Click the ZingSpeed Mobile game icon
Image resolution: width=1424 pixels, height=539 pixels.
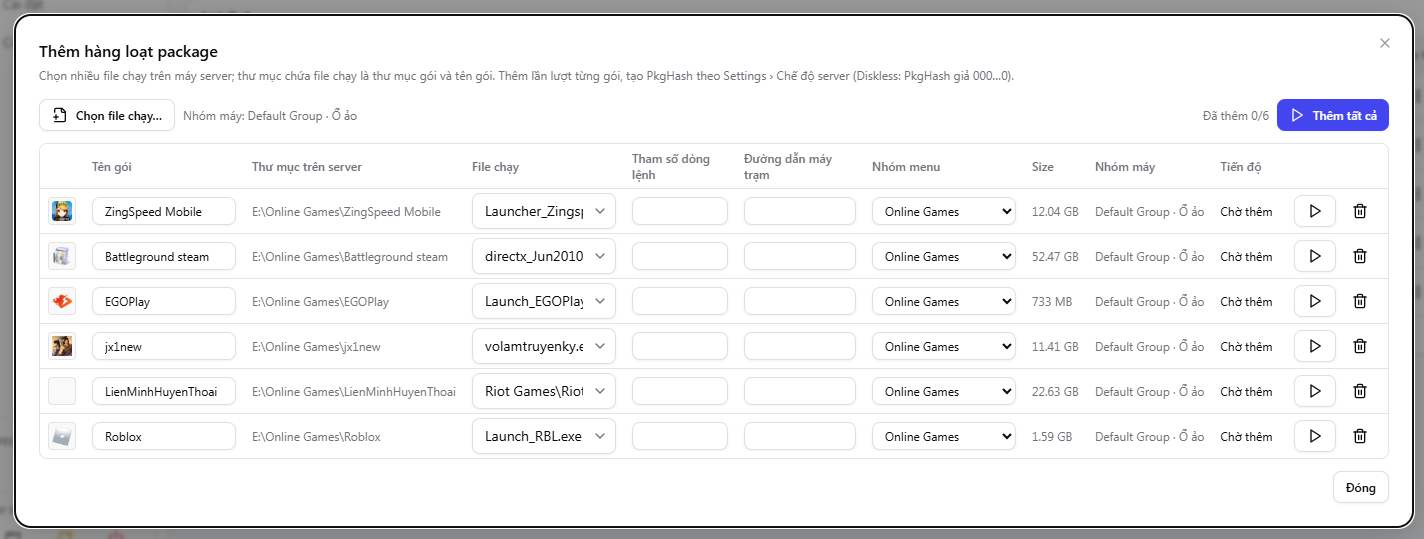point(61,211)
